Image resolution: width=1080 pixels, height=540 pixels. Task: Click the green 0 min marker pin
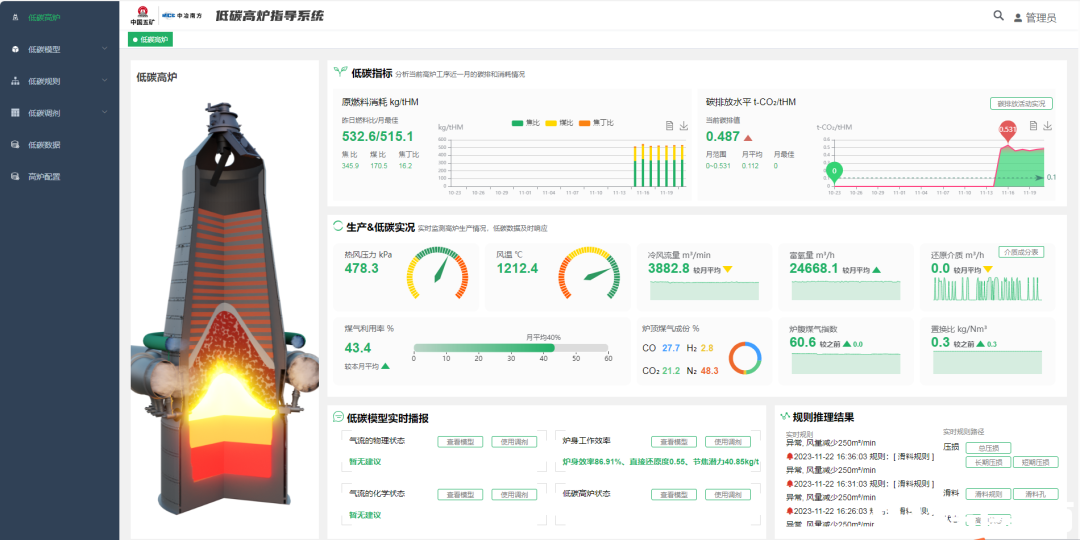[x=834, y=173]
